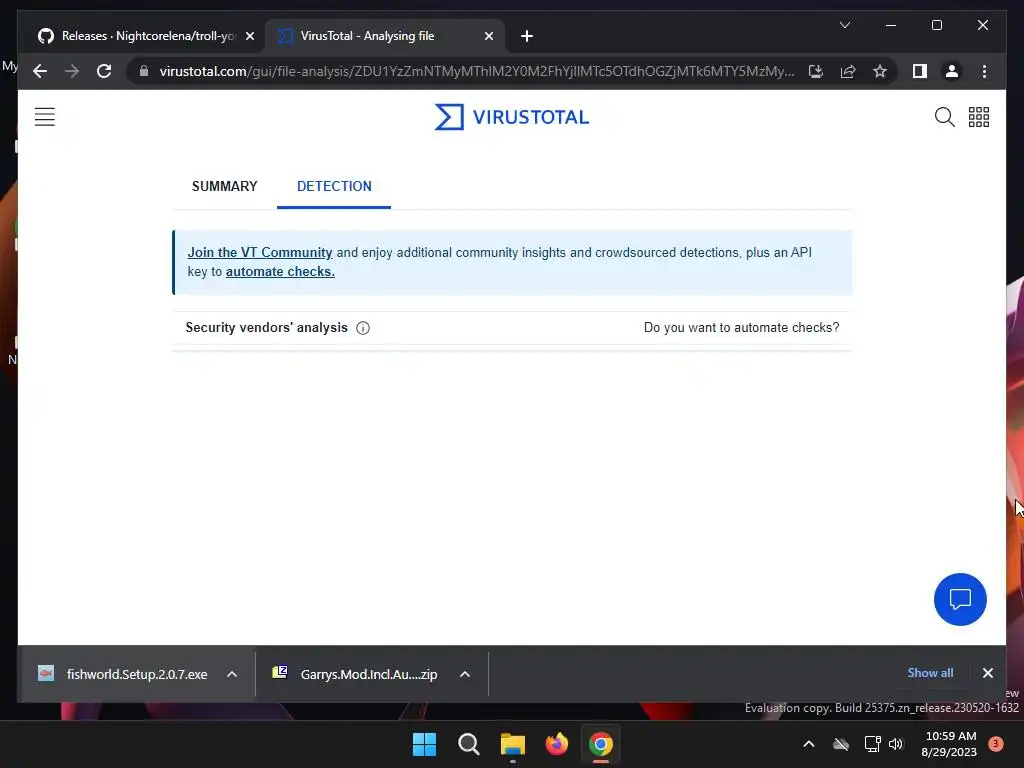The image size is (1024, 768).
Task: Click the VirusTotal logo
Action: point(511,117)
